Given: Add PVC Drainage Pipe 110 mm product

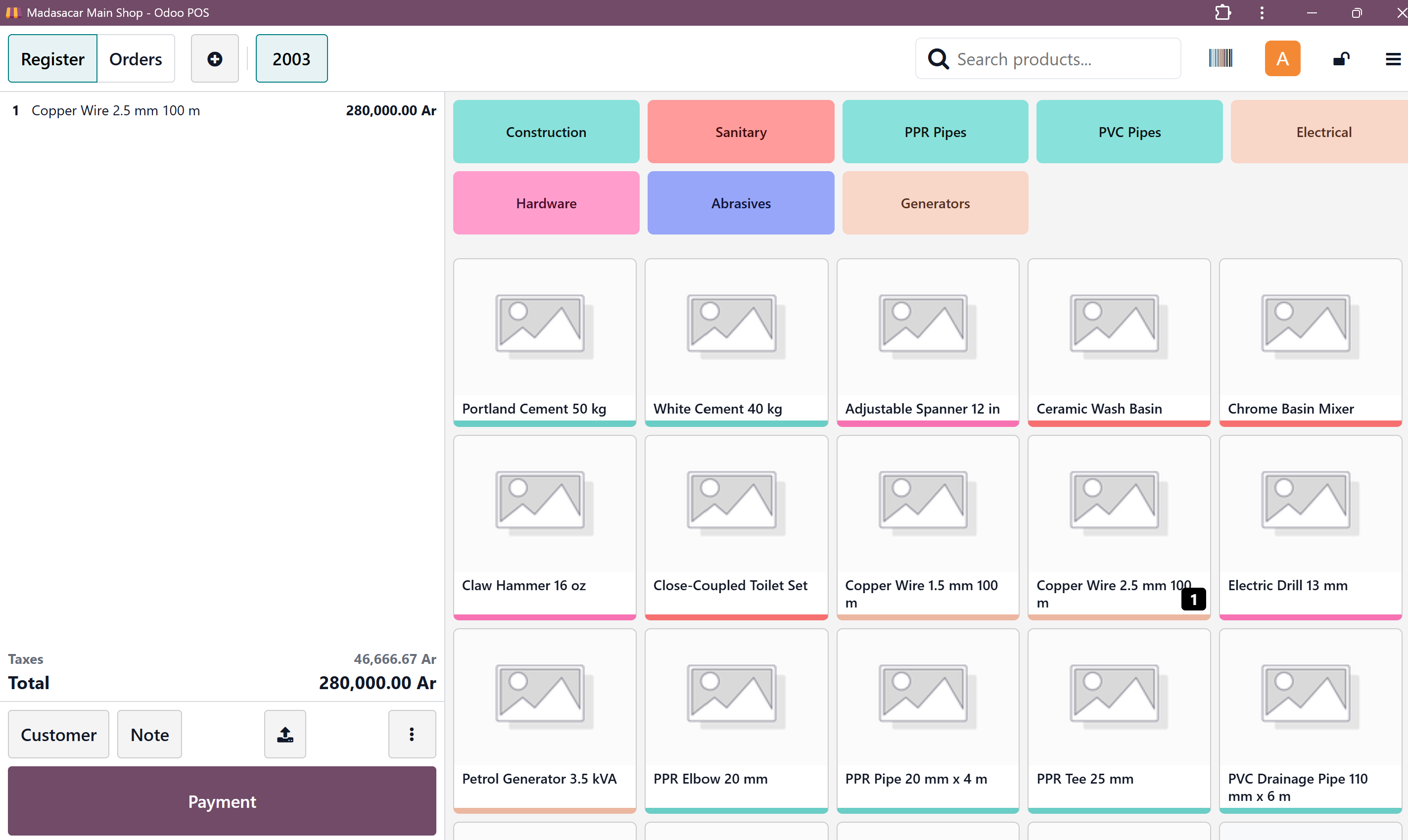Looking at the screenshot, I should [1310, 721].
